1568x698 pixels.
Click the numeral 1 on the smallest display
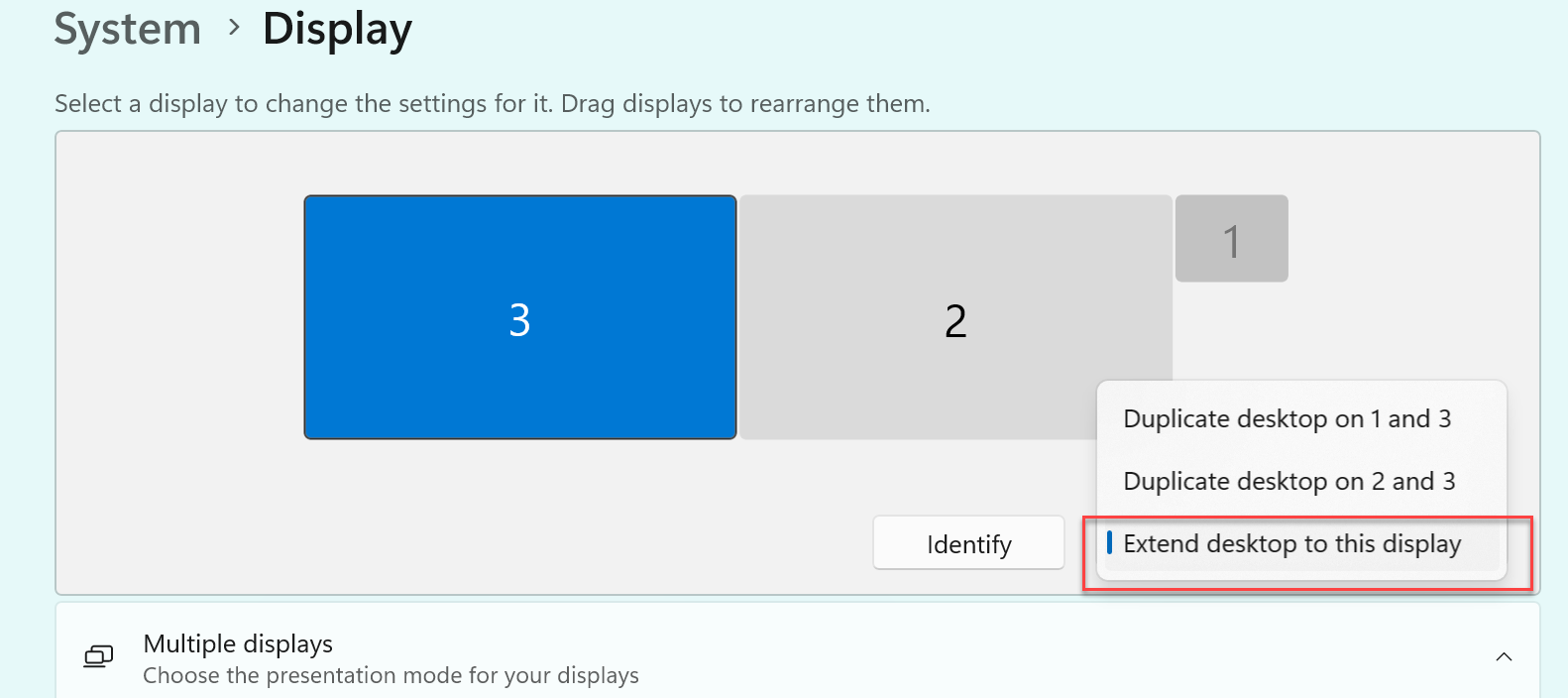[x=1231, y=241]
